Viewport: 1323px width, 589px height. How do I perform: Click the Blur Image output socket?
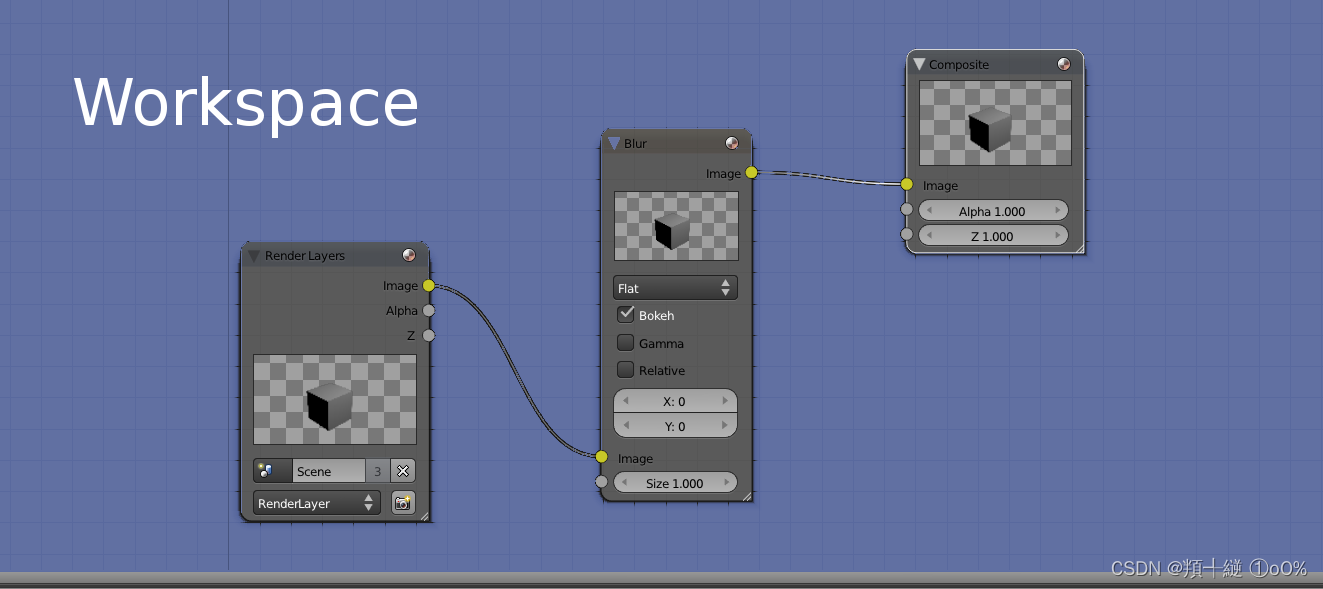(752, 173)
